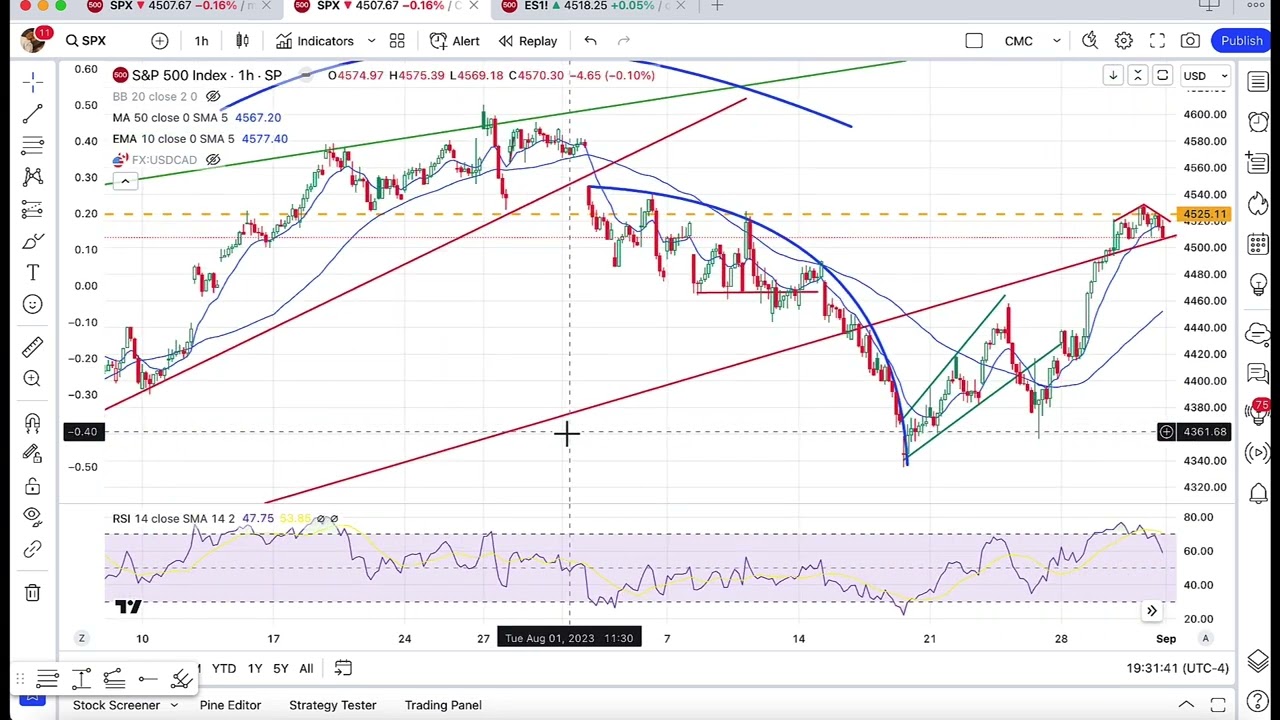Screen dimensions: 1280x720
Task: Open the Fibonacci retracement tools
Action: point(32,145)
